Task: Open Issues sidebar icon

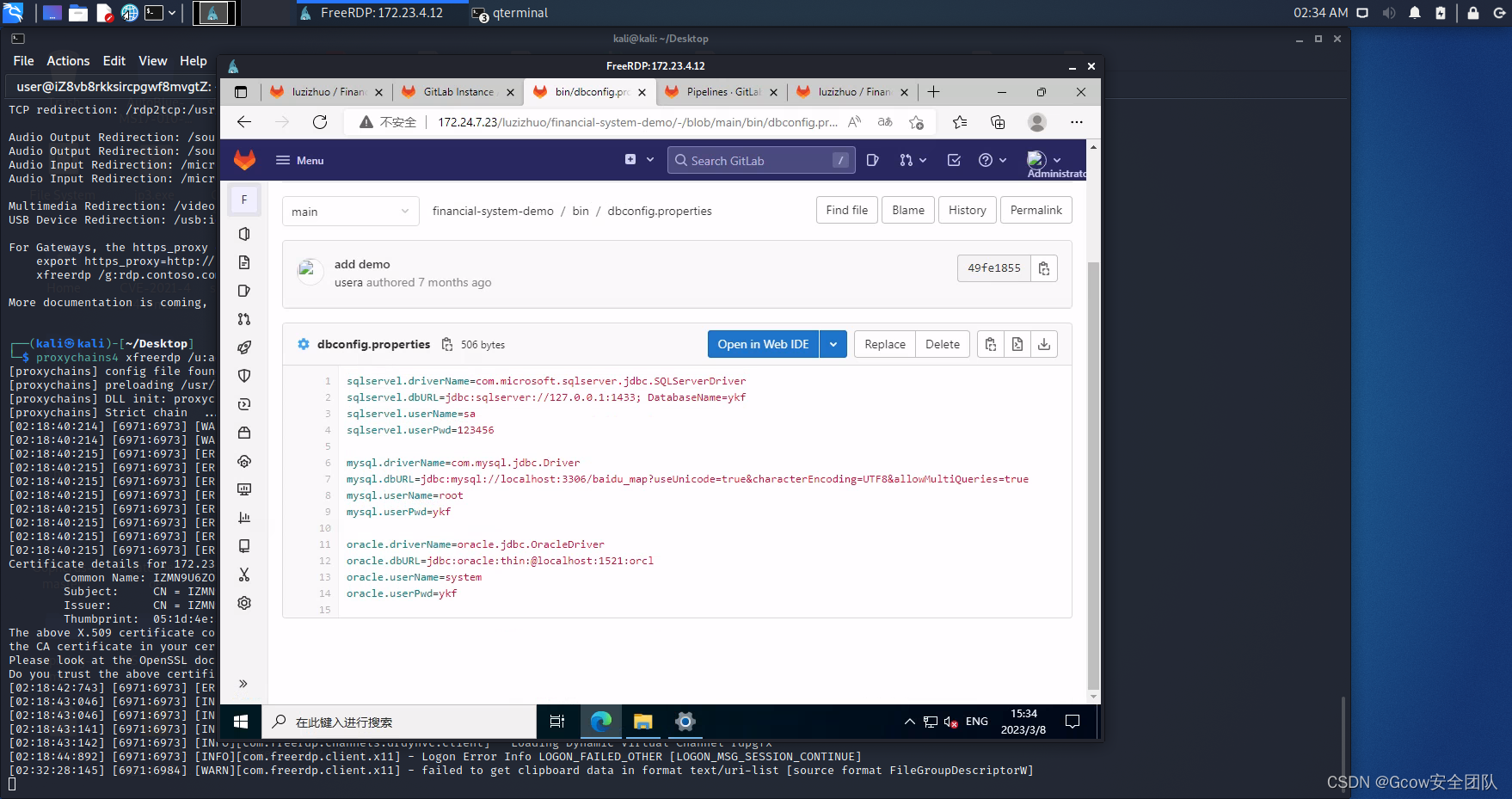Action: tap(244, 291)
